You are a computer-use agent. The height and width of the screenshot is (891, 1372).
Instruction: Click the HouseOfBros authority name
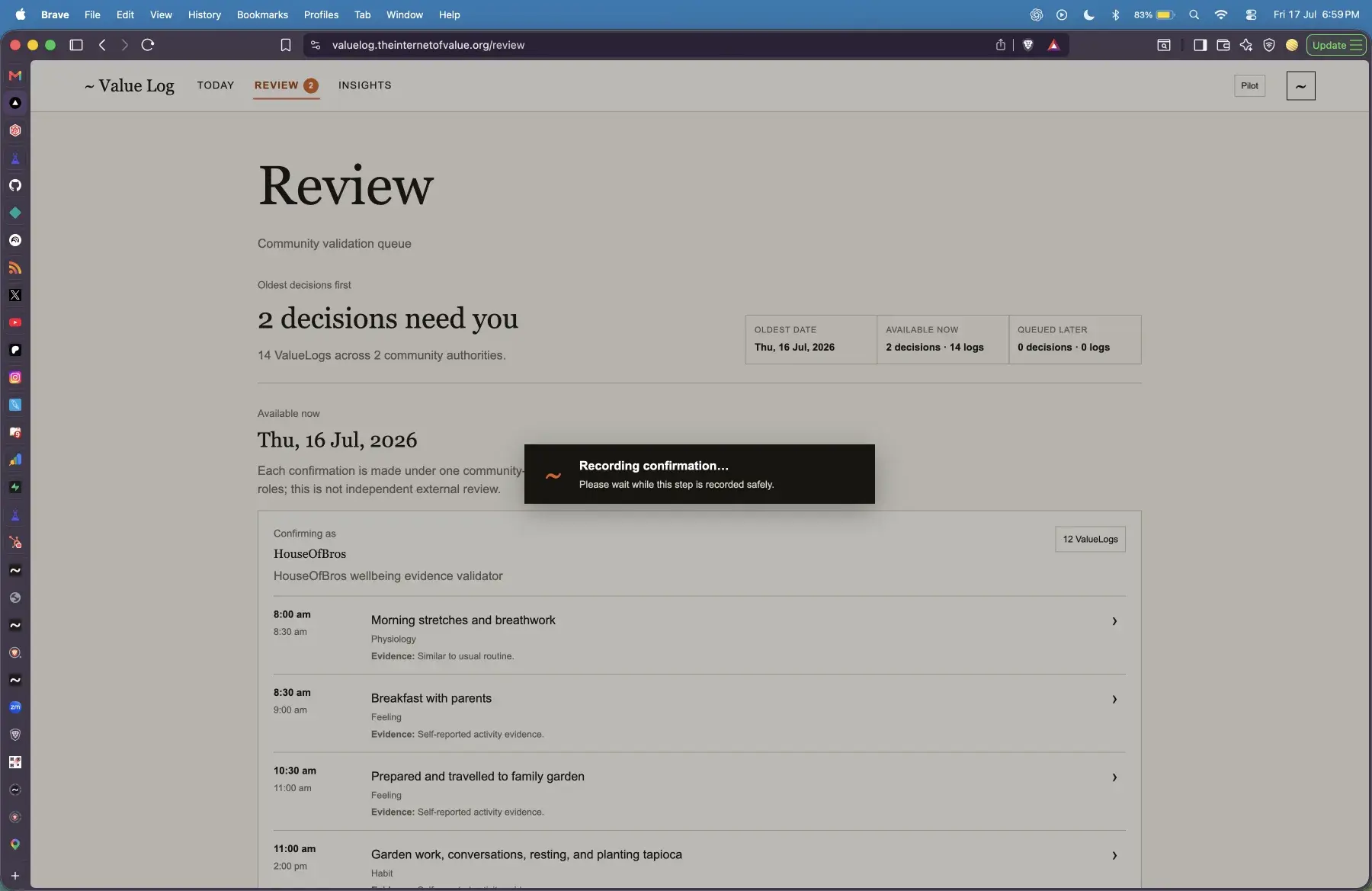(x=309, y=554)
